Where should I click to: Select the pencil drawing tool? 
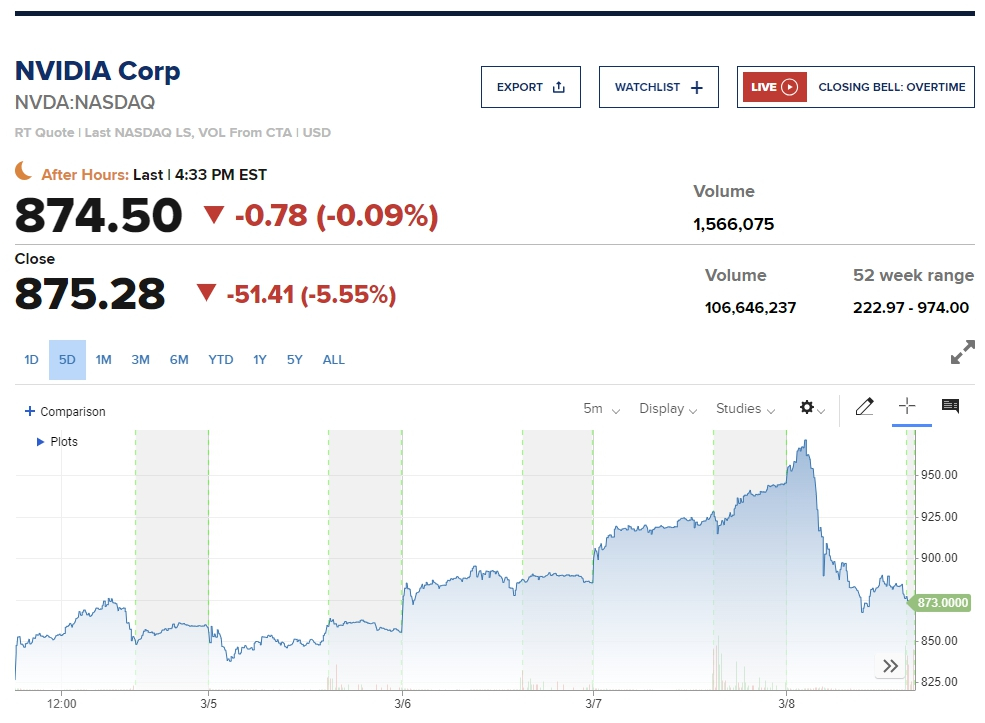pos(865,406)
